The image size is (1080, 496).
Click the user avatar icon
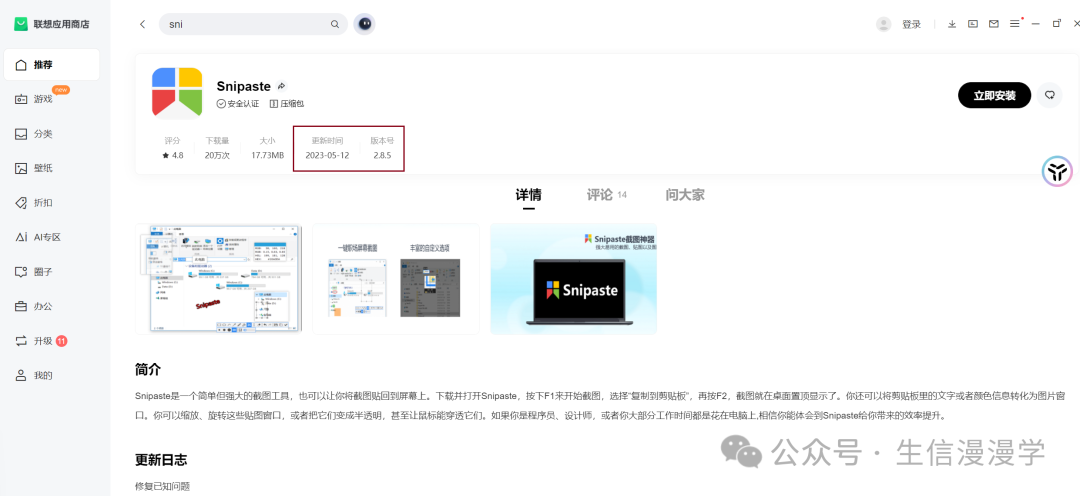[x=883, y=24]
